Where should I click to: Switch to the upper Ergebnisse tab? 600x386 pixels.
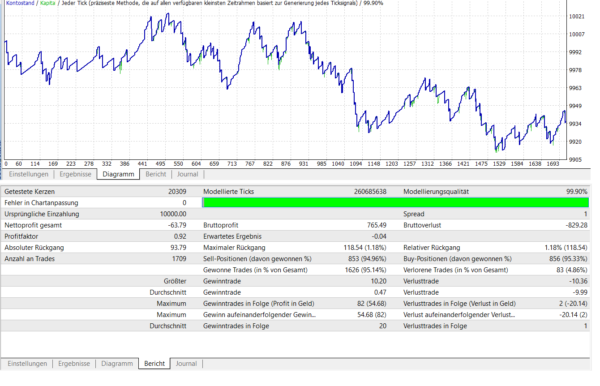[75, 174]
